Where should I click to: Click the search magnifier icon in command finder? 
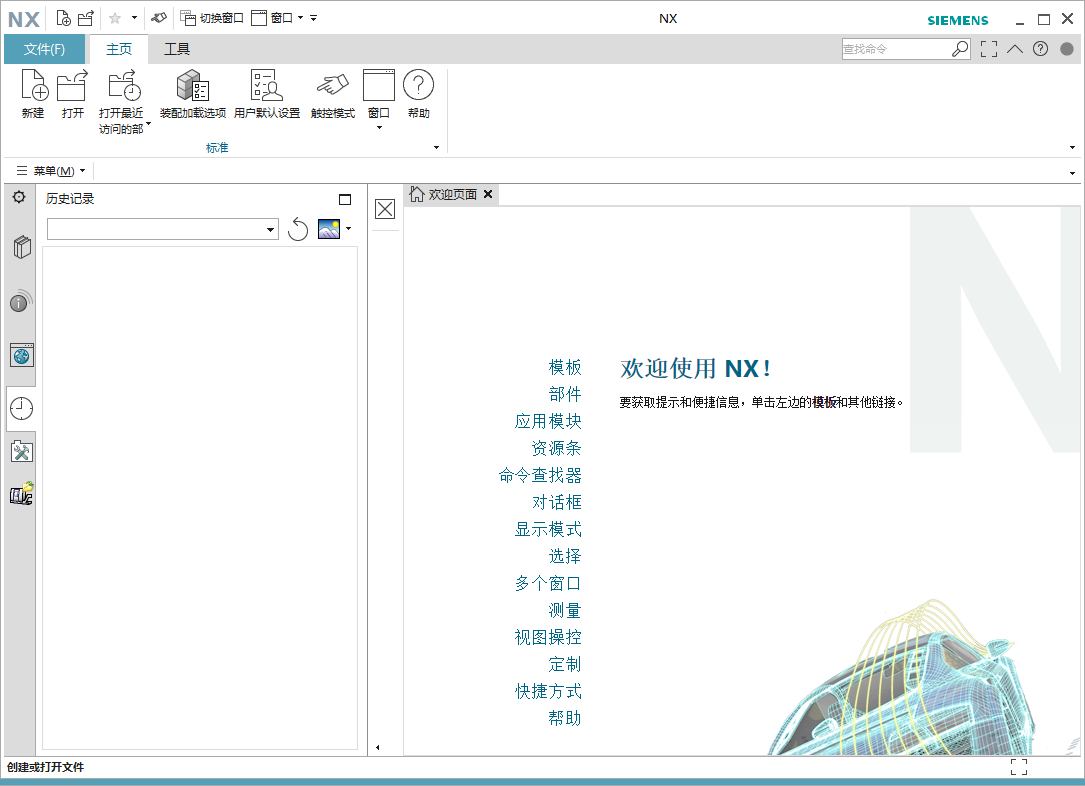[960, 49]
